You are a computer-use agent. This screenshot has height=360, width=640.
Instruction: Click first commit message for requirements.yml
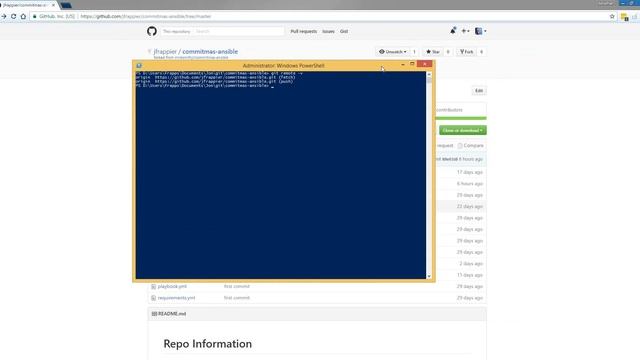tap(237, 298)
